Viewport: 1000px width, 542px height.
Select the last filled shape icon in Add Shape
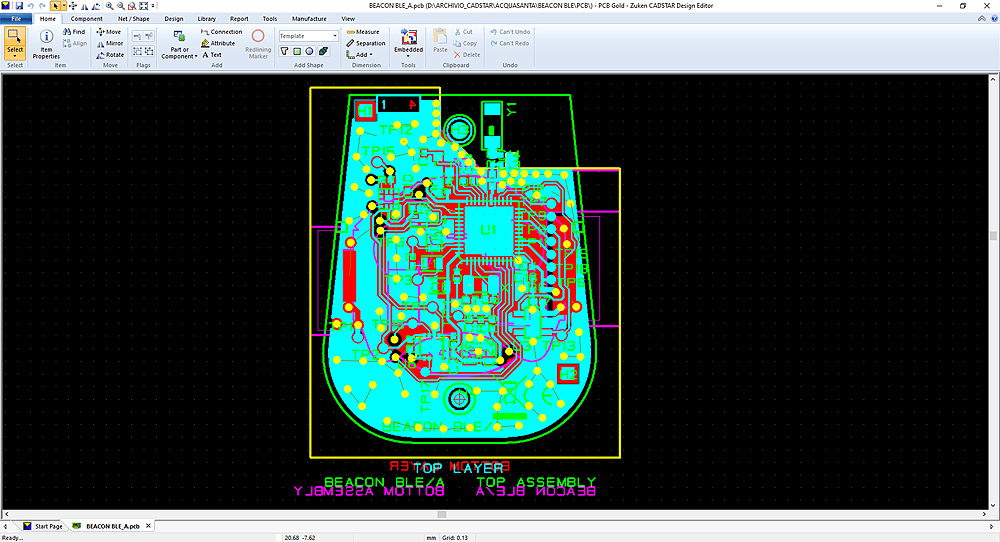323,51
